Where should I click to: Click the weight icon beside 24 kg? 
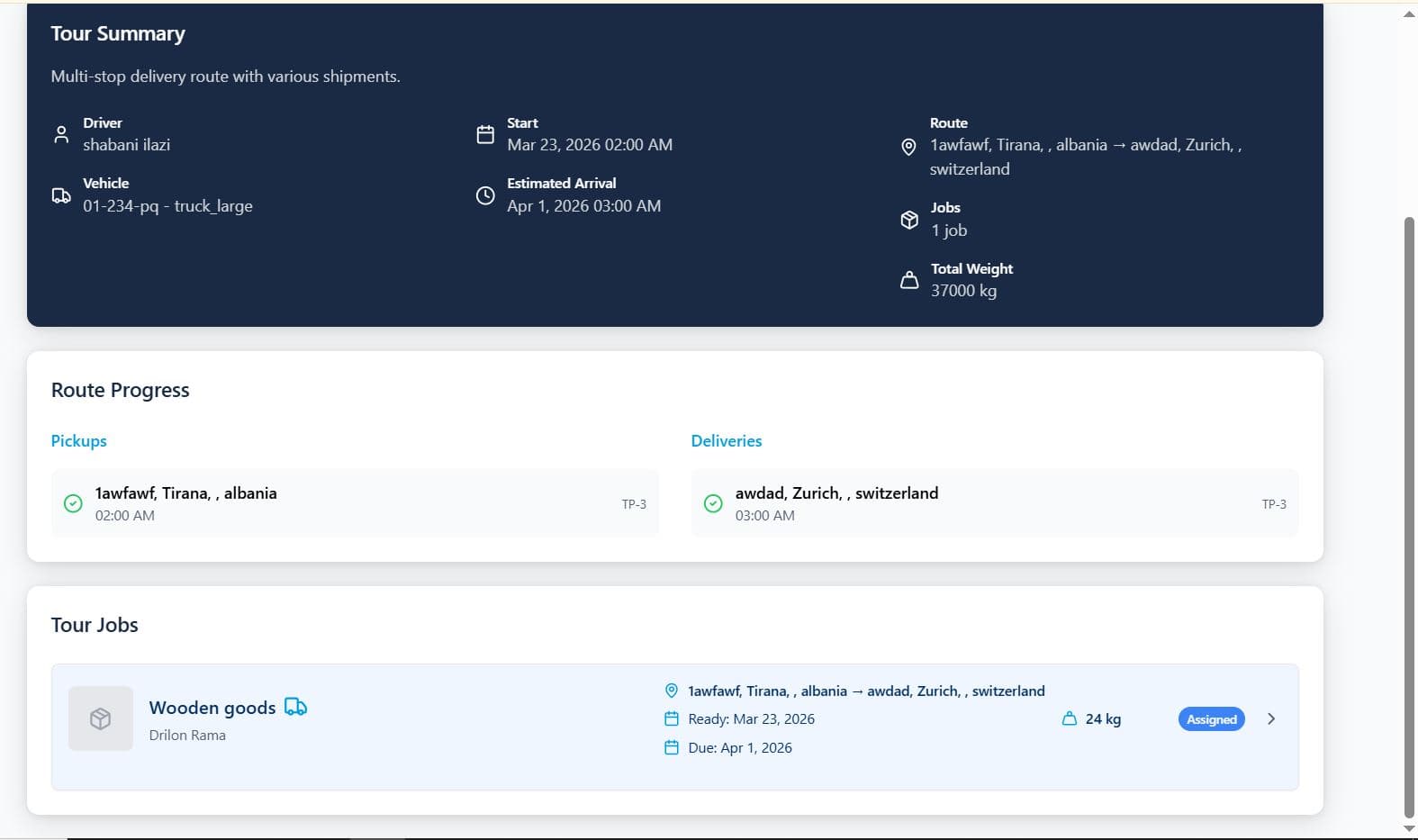tap(1070, 718)
